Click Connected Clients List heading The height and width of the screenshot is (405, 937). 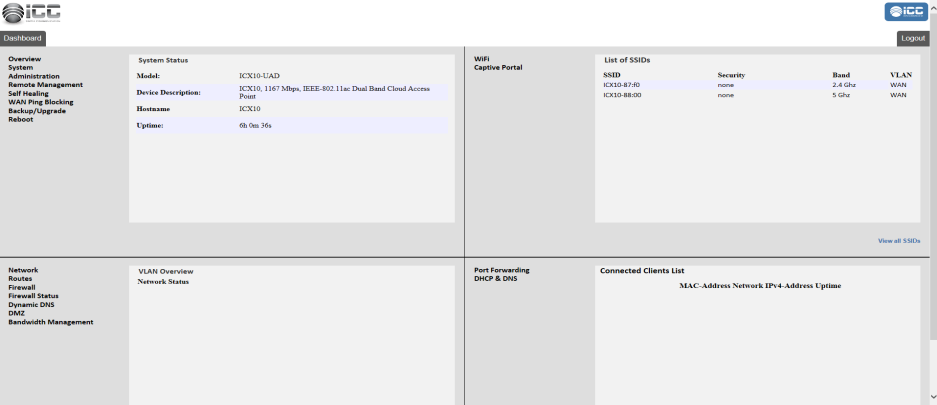pos(642,271)
